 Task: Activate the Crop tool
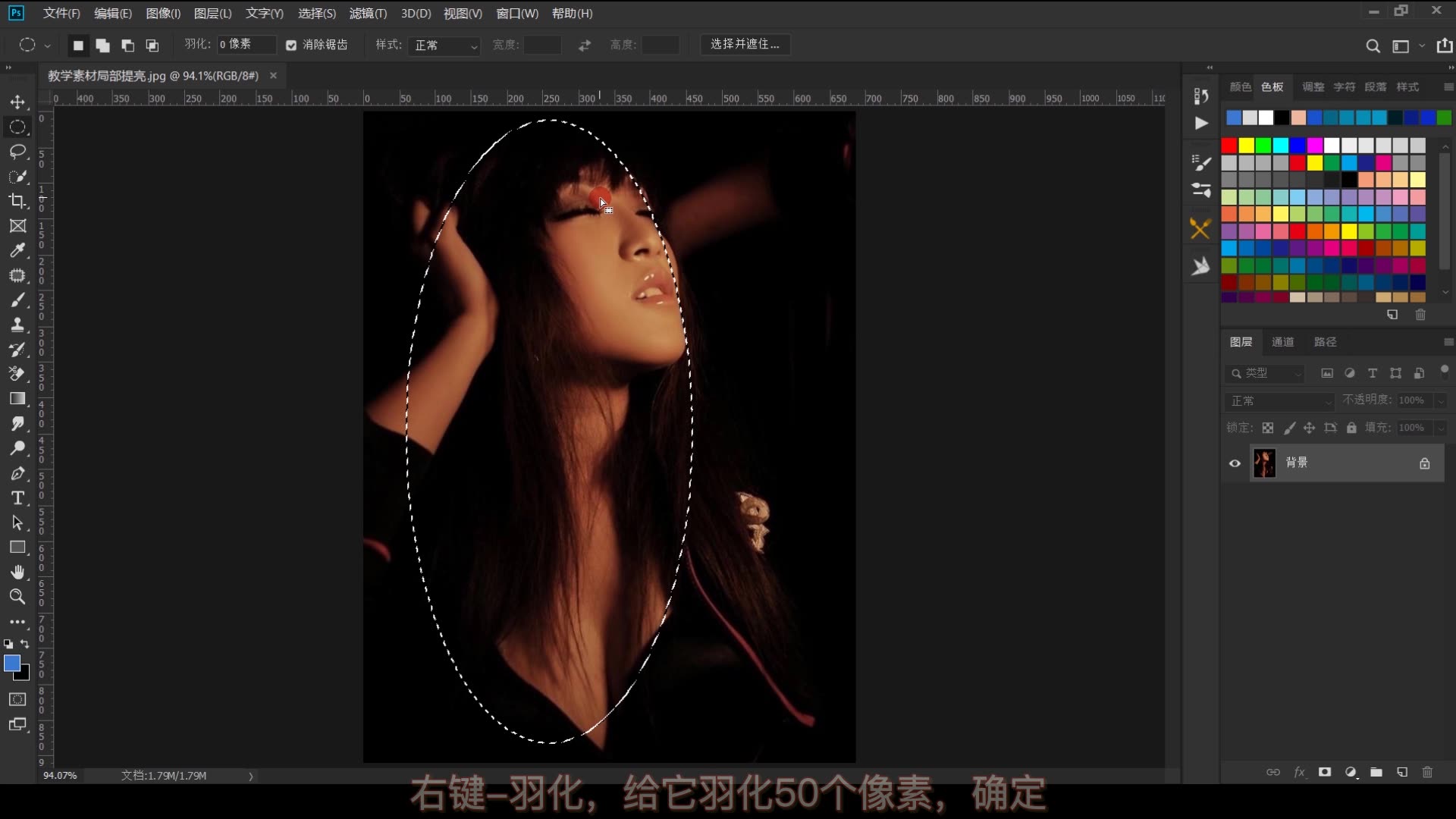(x=17, y=201)
